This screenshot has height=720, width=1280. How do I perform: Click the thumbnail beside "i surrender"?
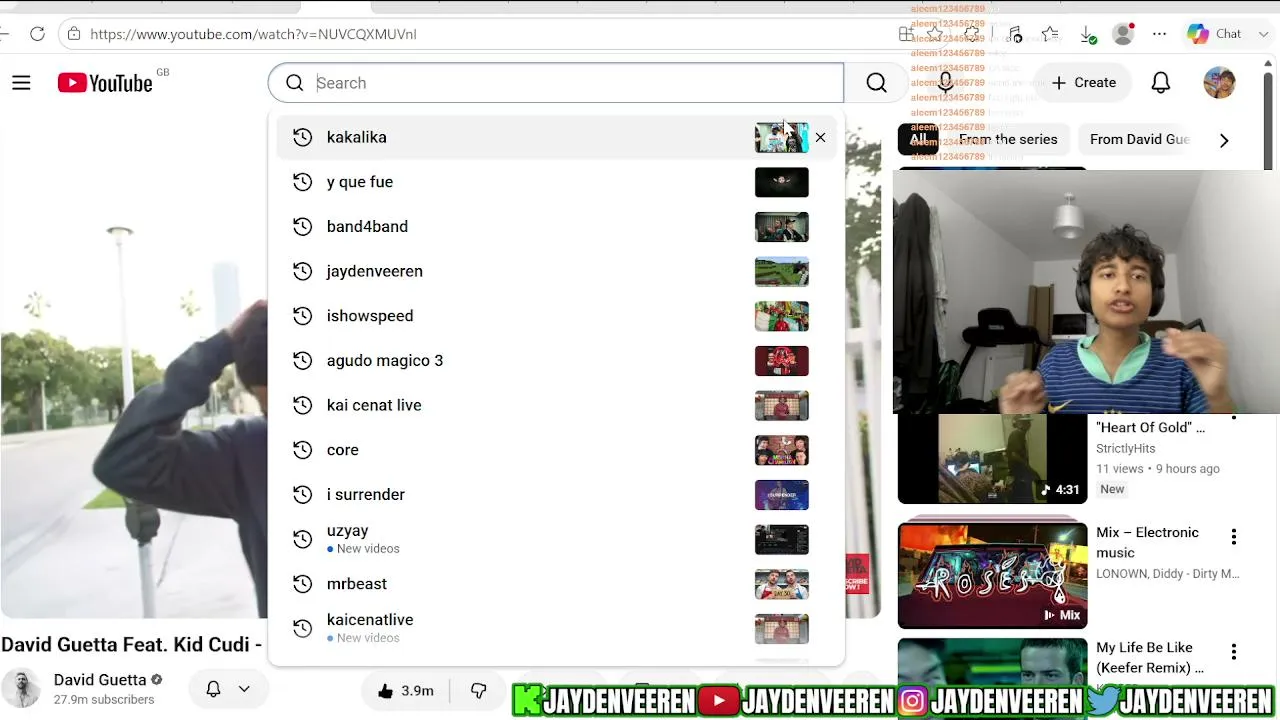coord(781,495)
